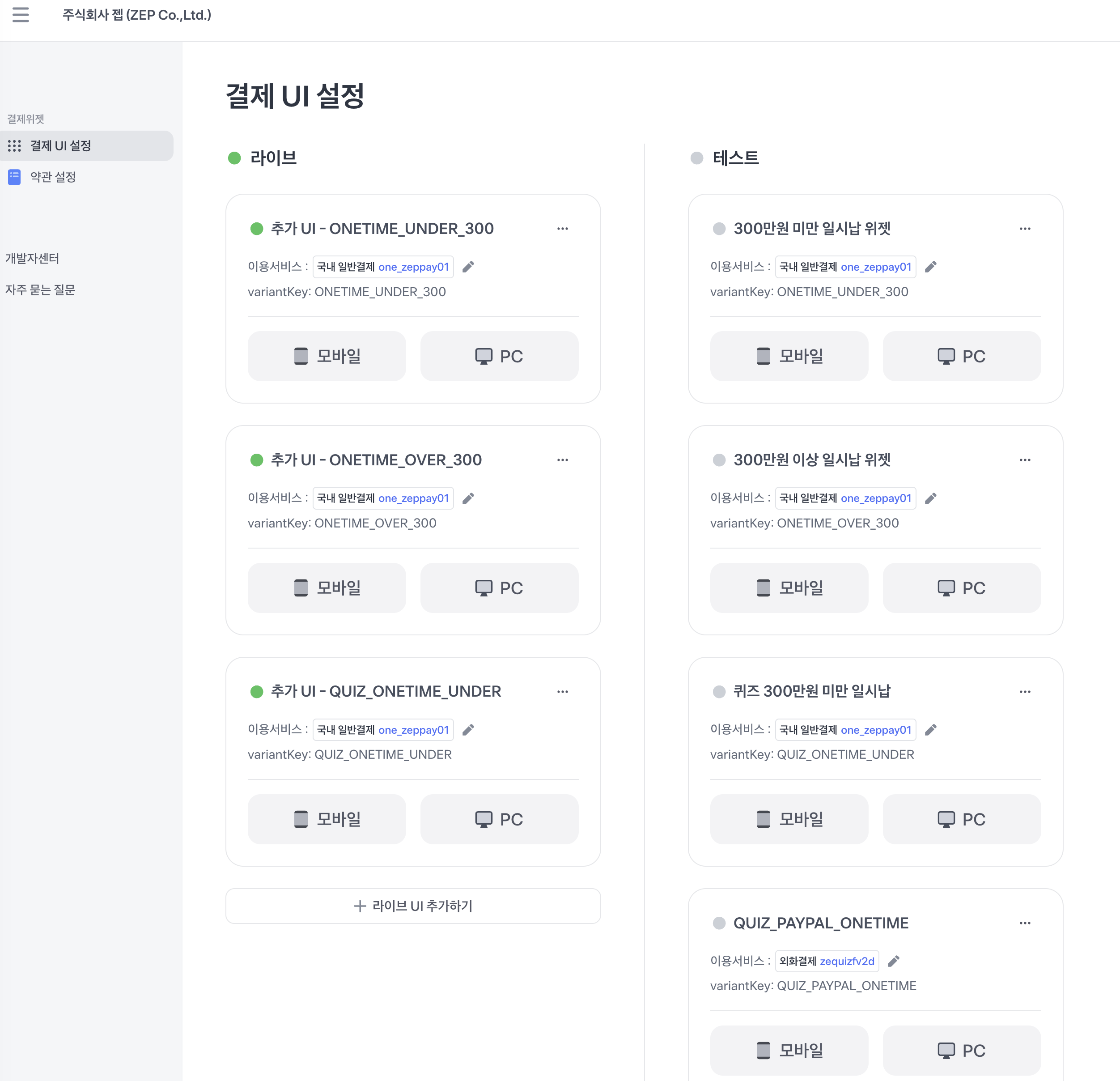Edit service for QUIZ_PAYPAL_ONETIME card

pyautogui.click(x=894, y=961)
